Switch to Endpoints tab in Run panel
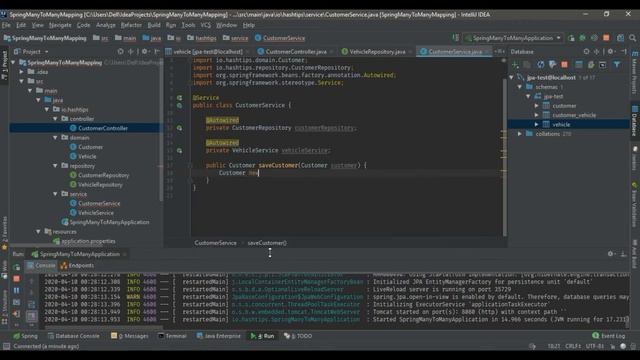640x360 pixels. pos(77,265)
